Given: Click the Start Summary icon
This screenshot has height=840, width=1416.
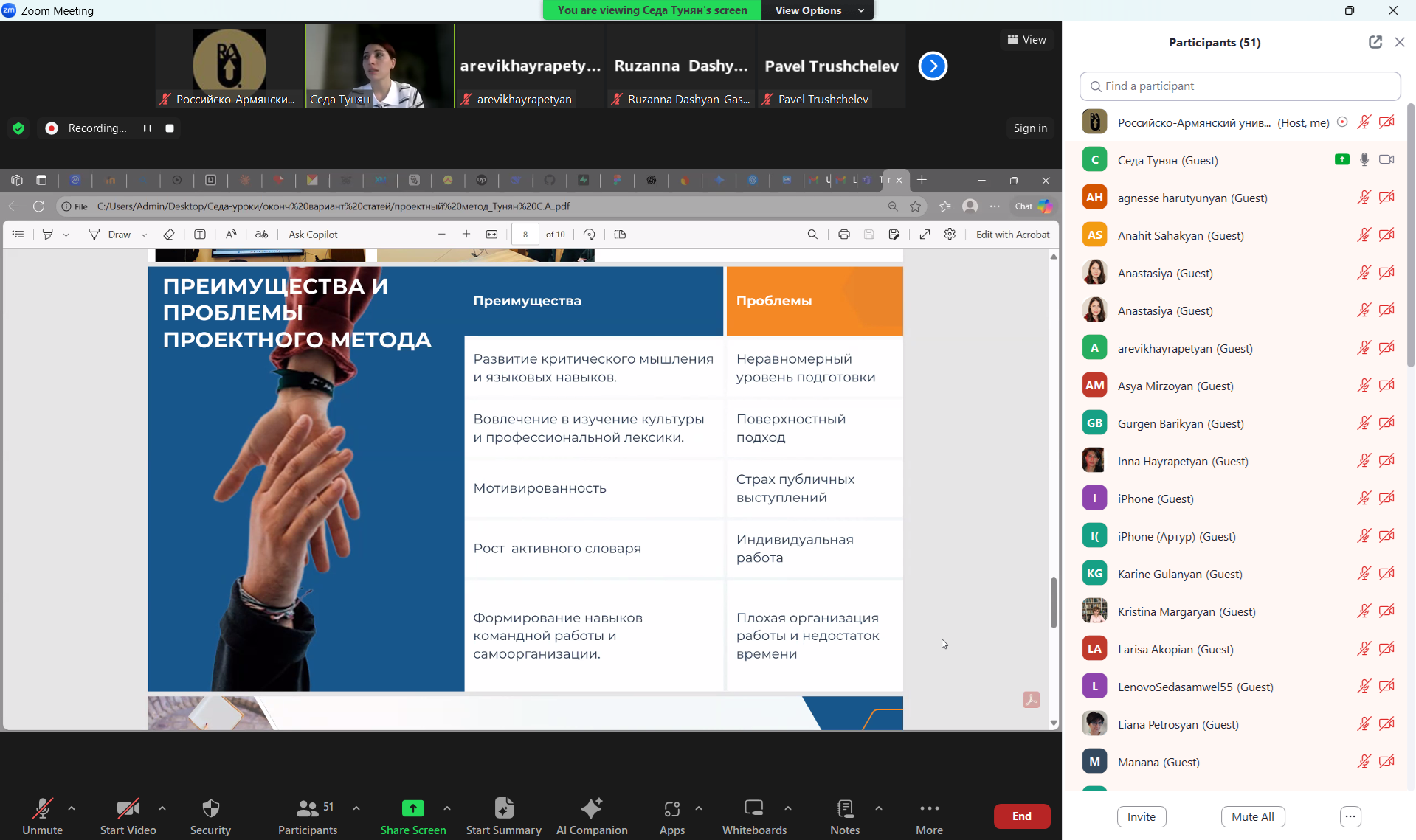Looking at the screenshot, I should pyautogui.click(x=503, y=808).
